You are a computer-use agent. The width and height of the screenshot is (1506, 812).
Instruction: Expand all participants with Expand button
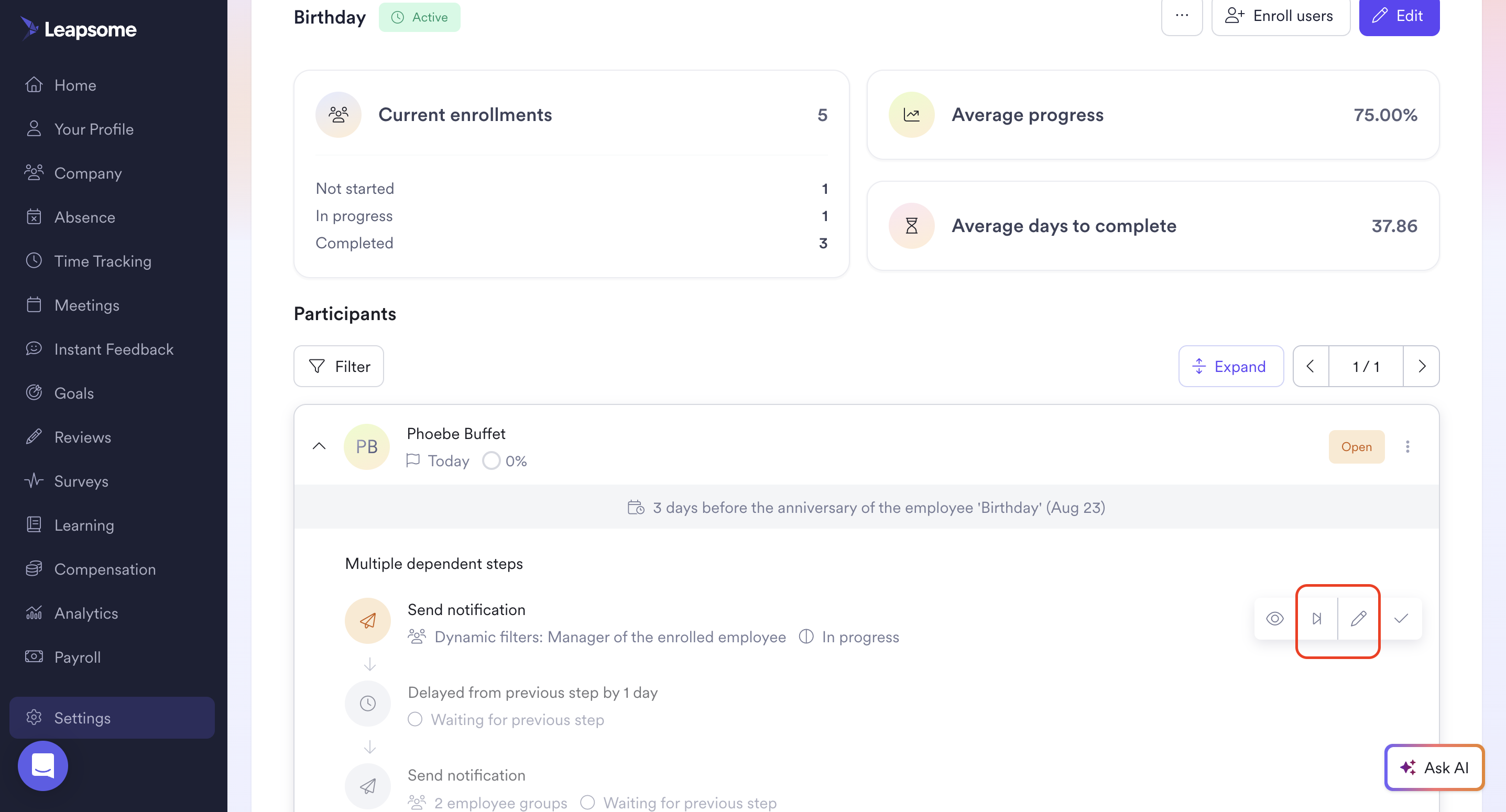tap(1231, 366)
